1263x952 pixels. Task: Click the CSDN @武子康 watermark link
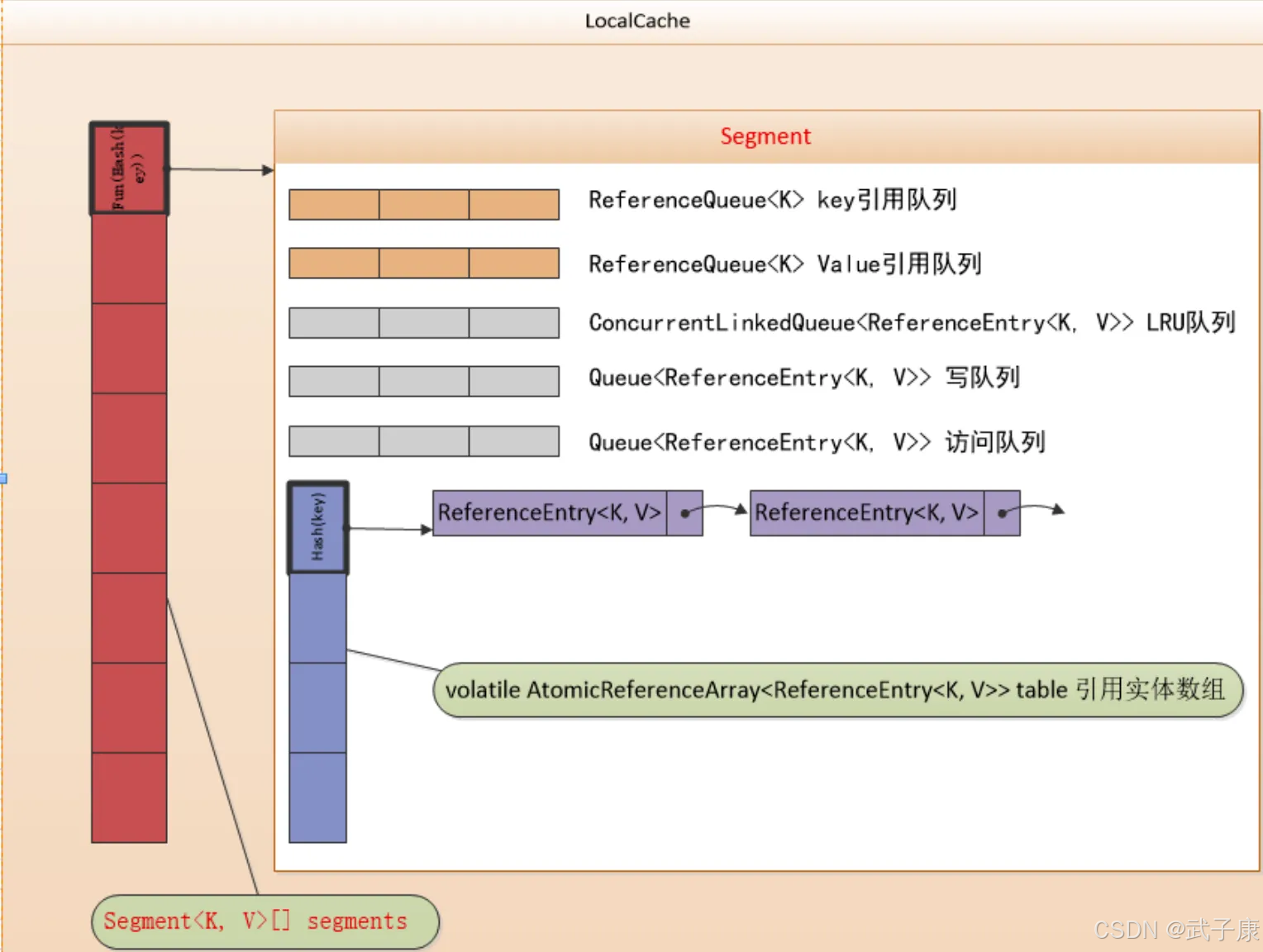point(1174,930)
